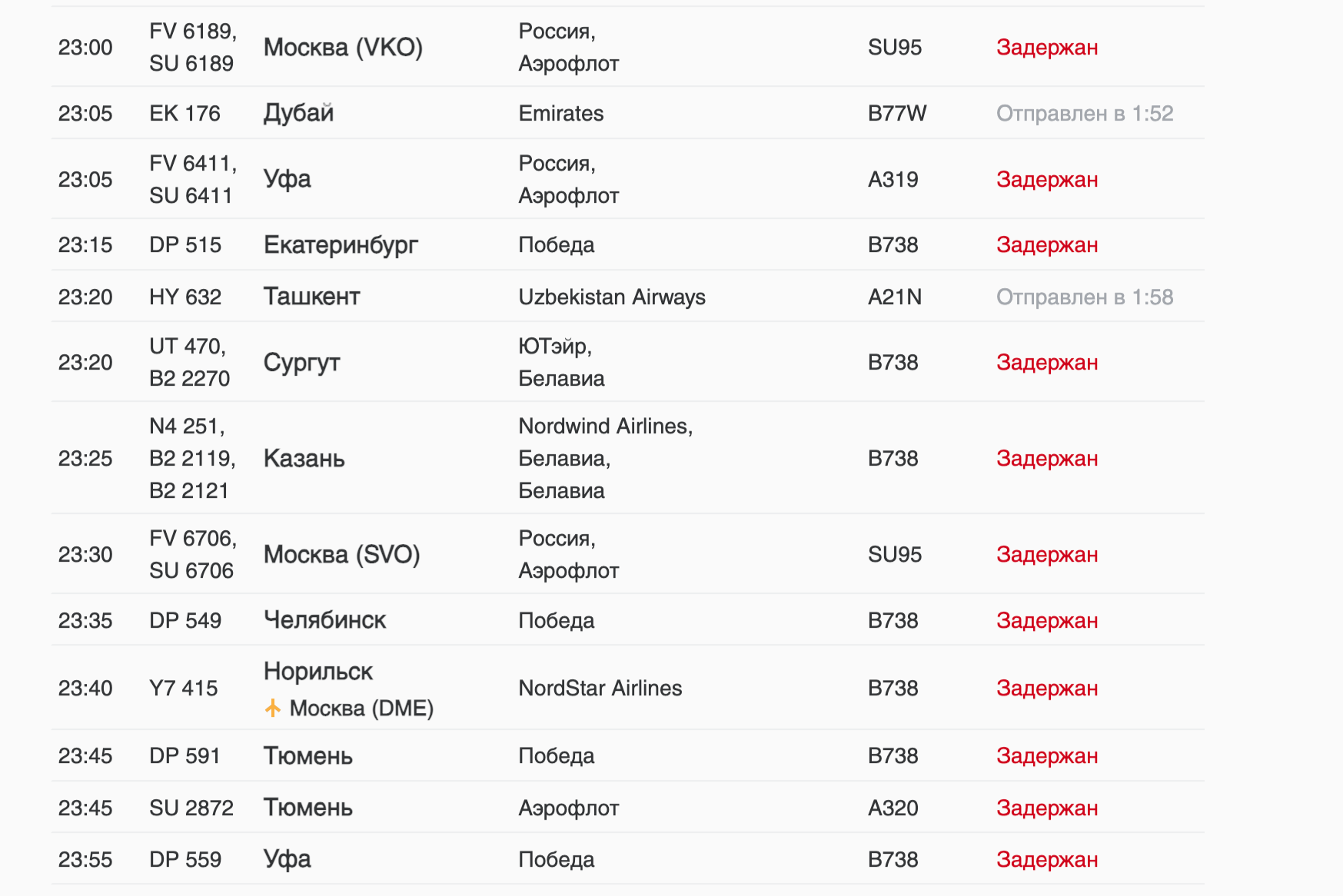1343x896 pixels.
Task: Click the Москва (DME) stopover text
Action: [x=361, y=709]
